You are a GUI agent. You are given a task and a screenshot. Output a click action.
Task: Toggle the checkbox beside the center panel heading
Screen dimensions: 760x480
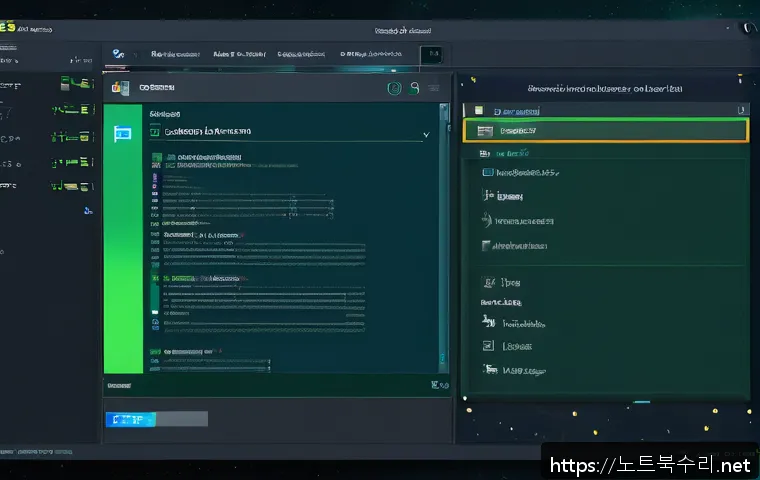[x=154, y=131]
